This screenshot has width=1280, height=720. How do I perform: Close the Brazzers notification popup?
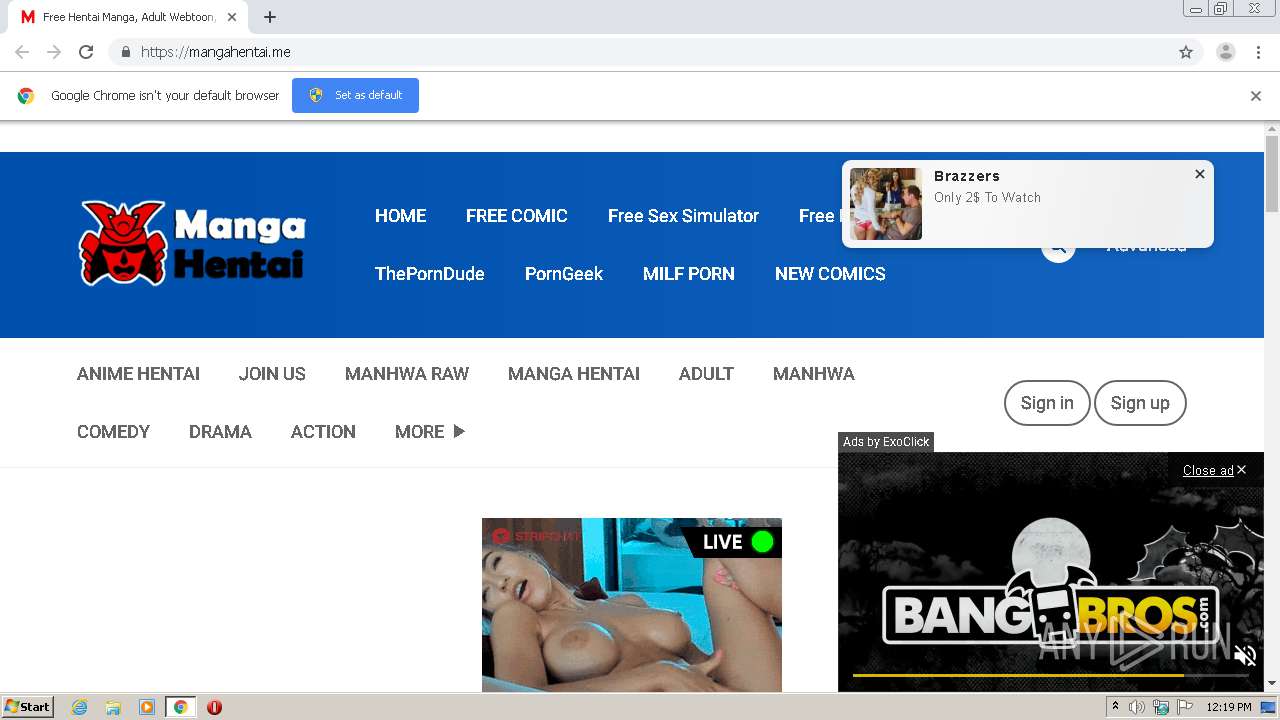[1200, 174]
